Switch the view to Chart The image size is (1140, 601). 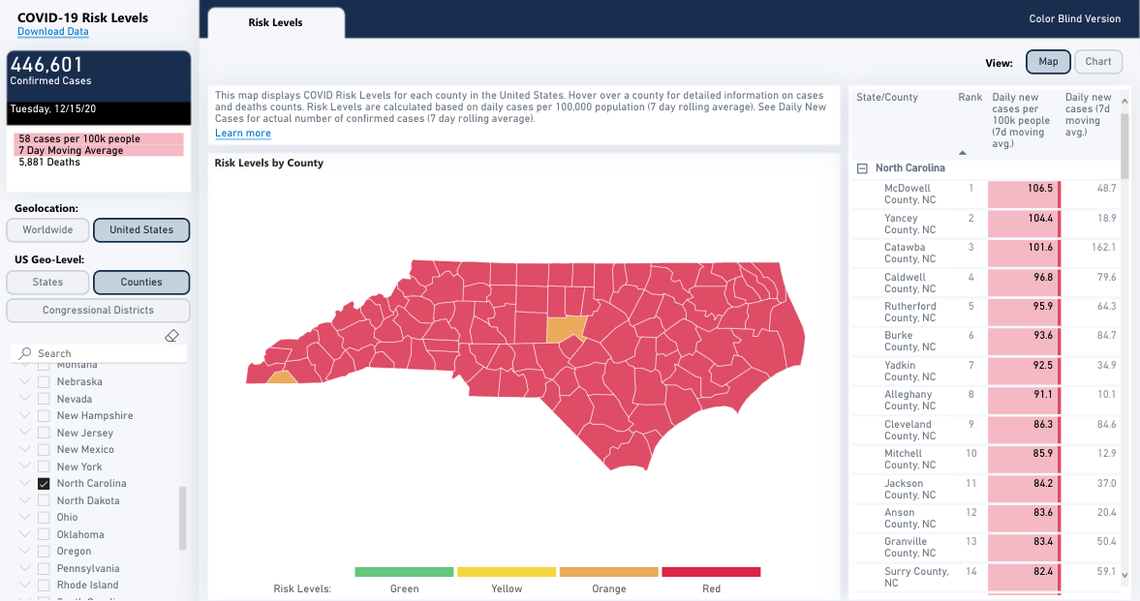point(1097,61)
